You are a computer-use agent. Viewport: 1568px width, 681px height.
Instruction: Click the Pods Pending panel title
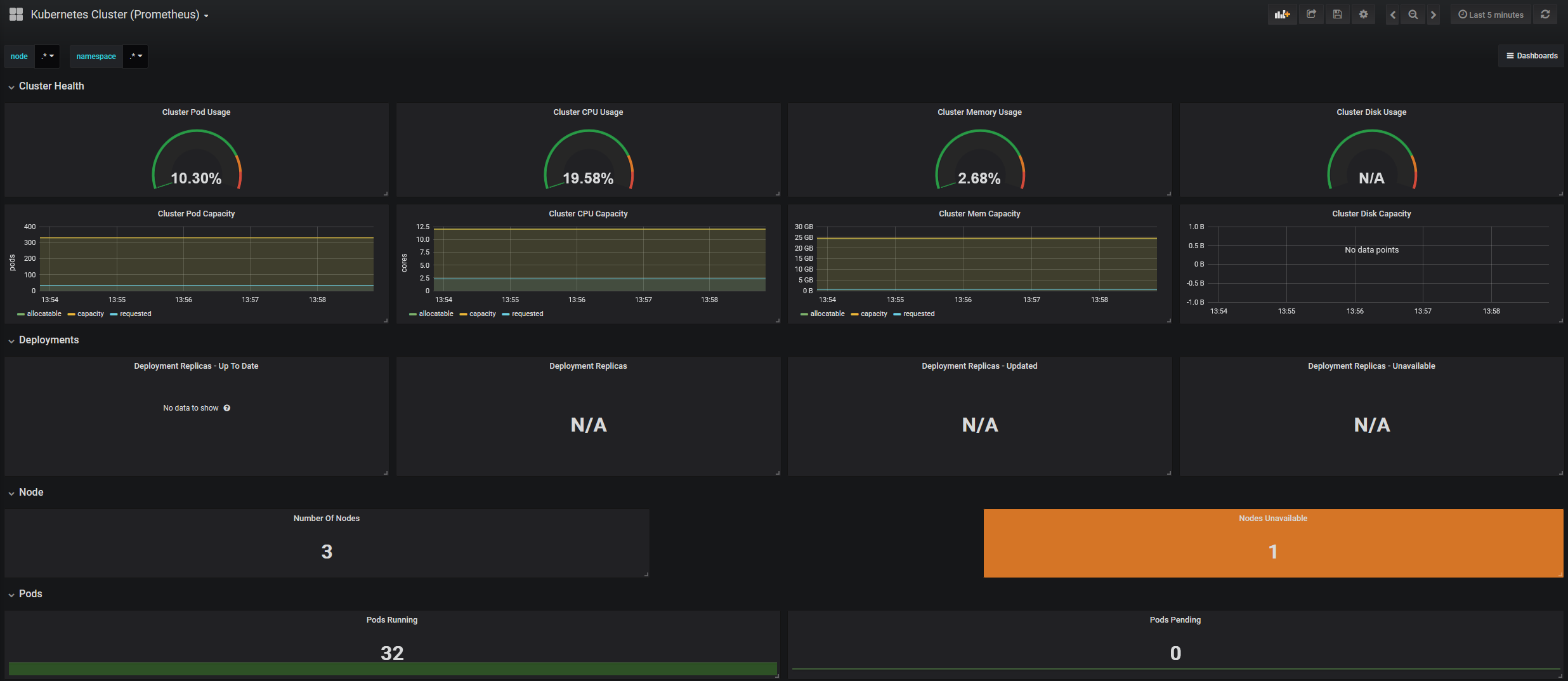coord(1175,620)
